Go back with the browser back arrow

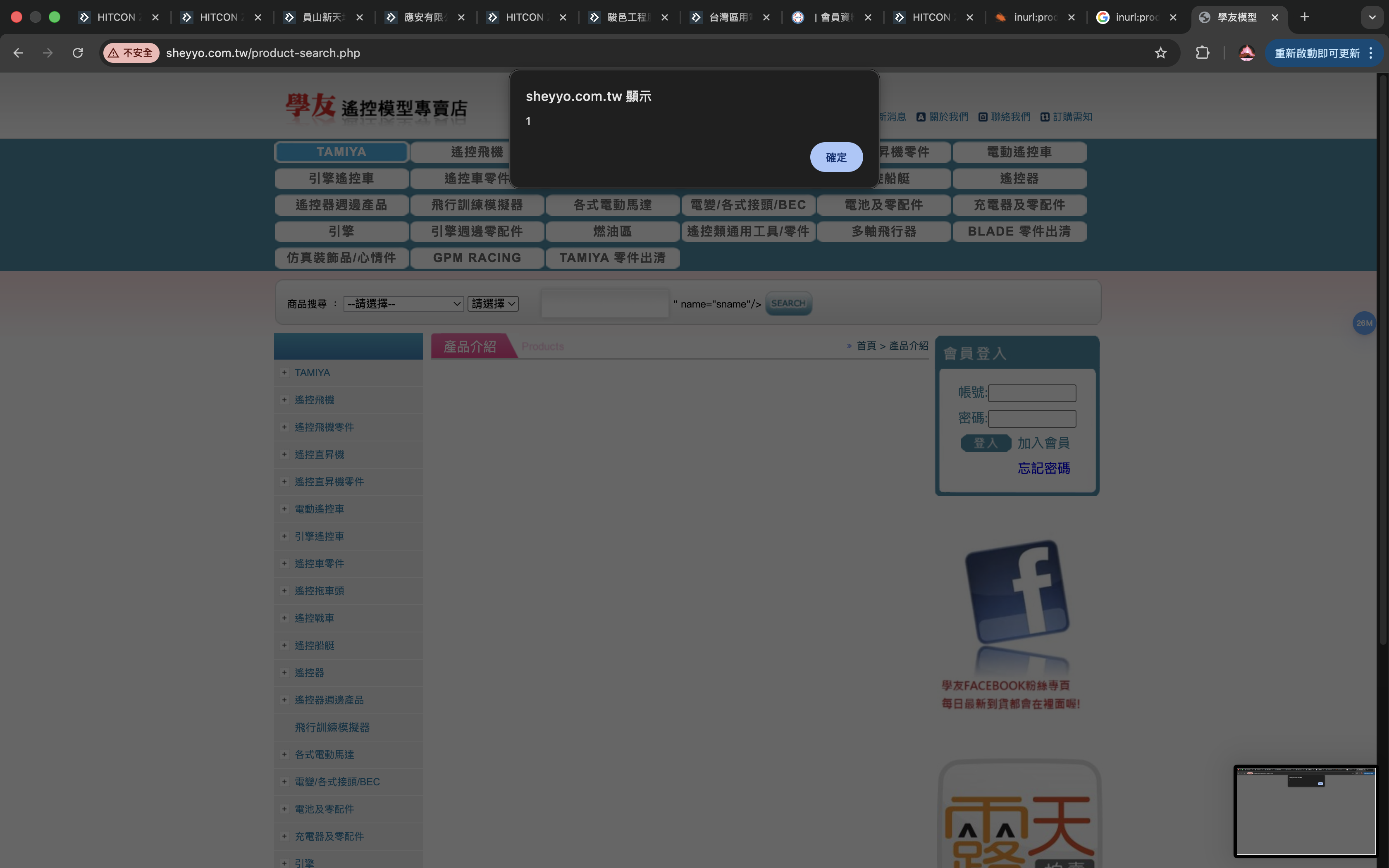pos(18,53)
